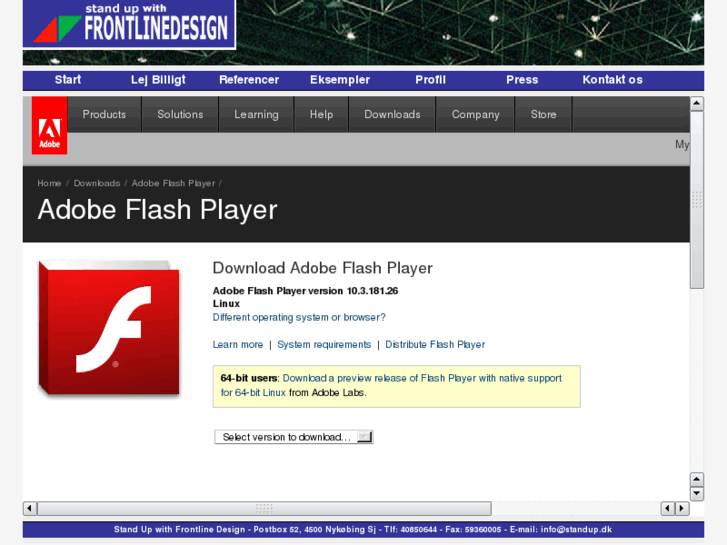Click the vertical scrollbar down arrow

pyautogui.click(x=696, y=494)
